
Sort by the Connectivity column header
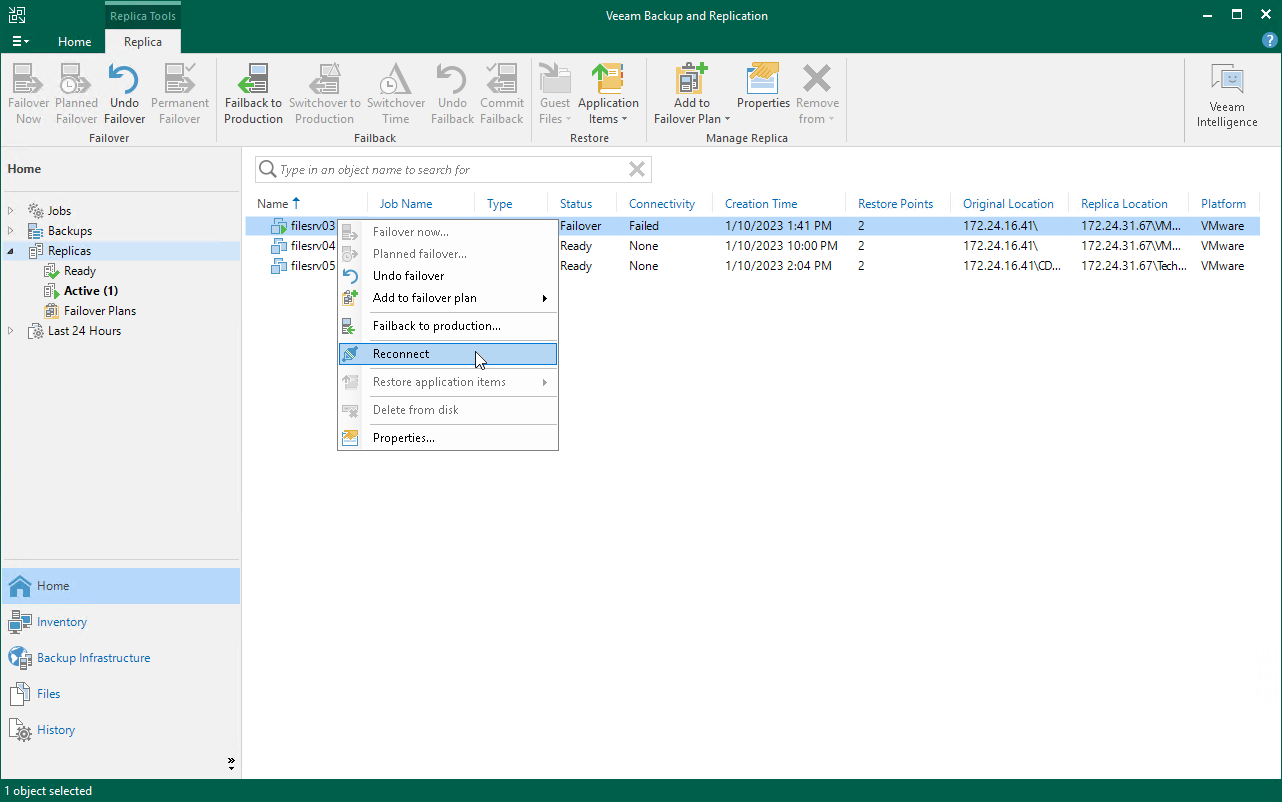pos(664,204)
